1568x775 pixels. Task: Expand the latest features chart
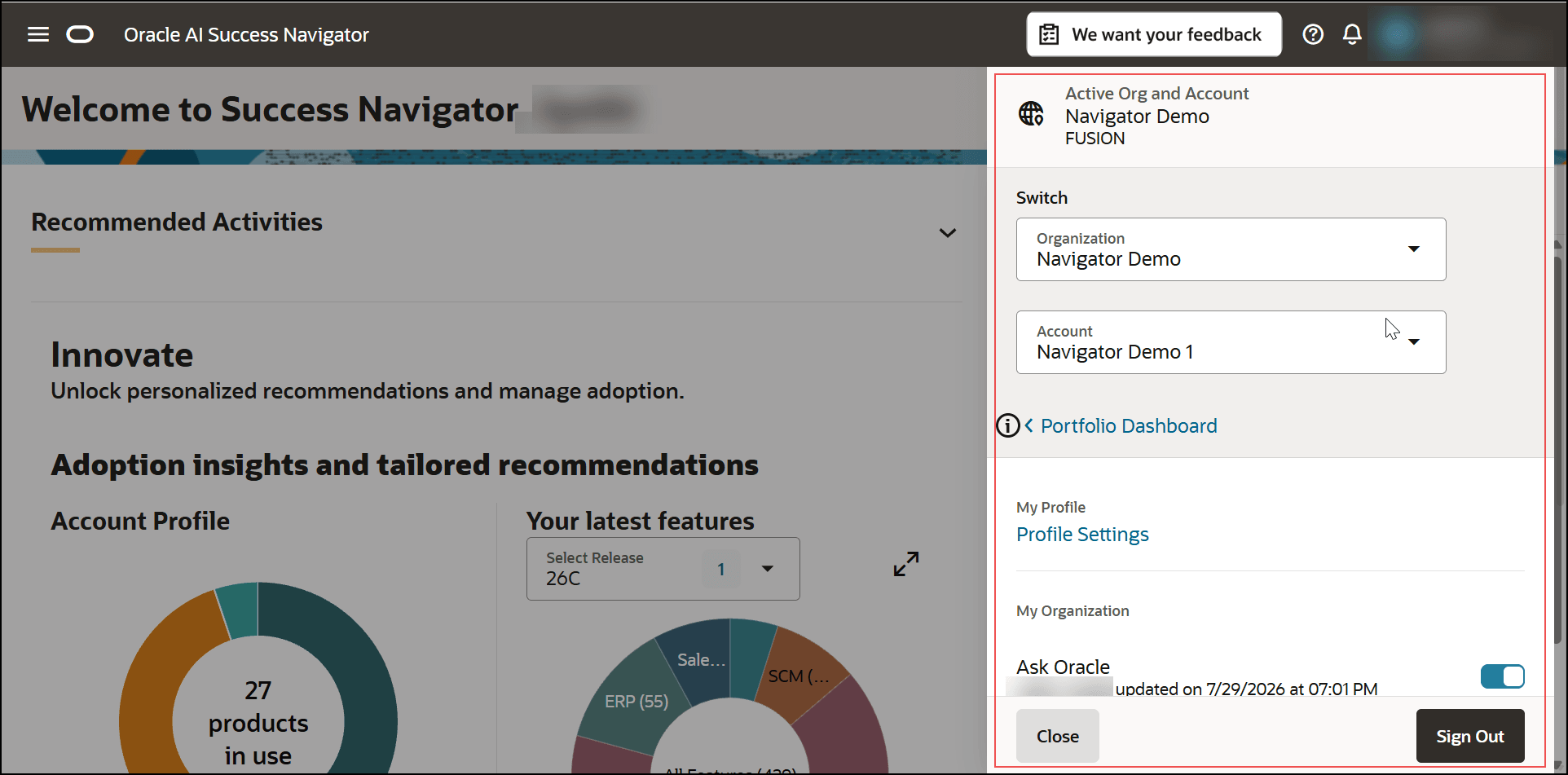tap(906, 564)
